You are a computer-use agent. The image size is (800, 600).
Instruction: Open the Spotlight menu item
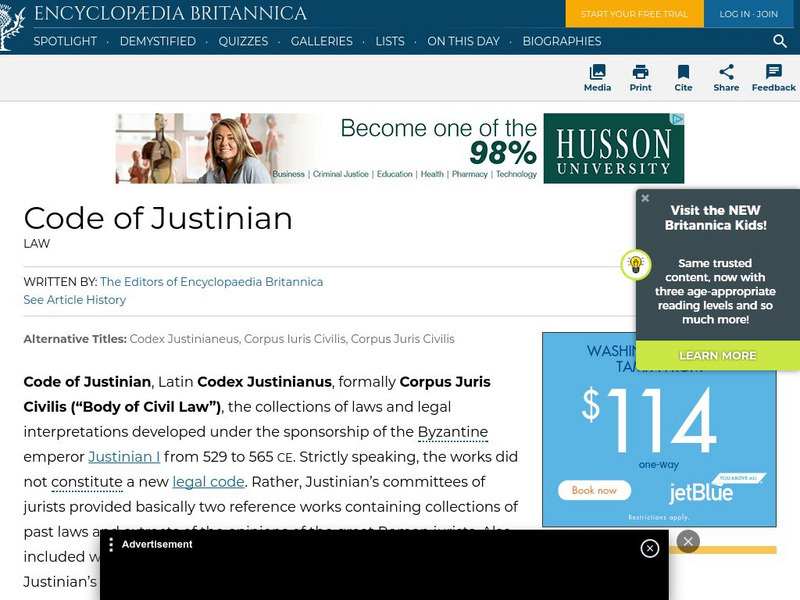[x=65, y=41]
